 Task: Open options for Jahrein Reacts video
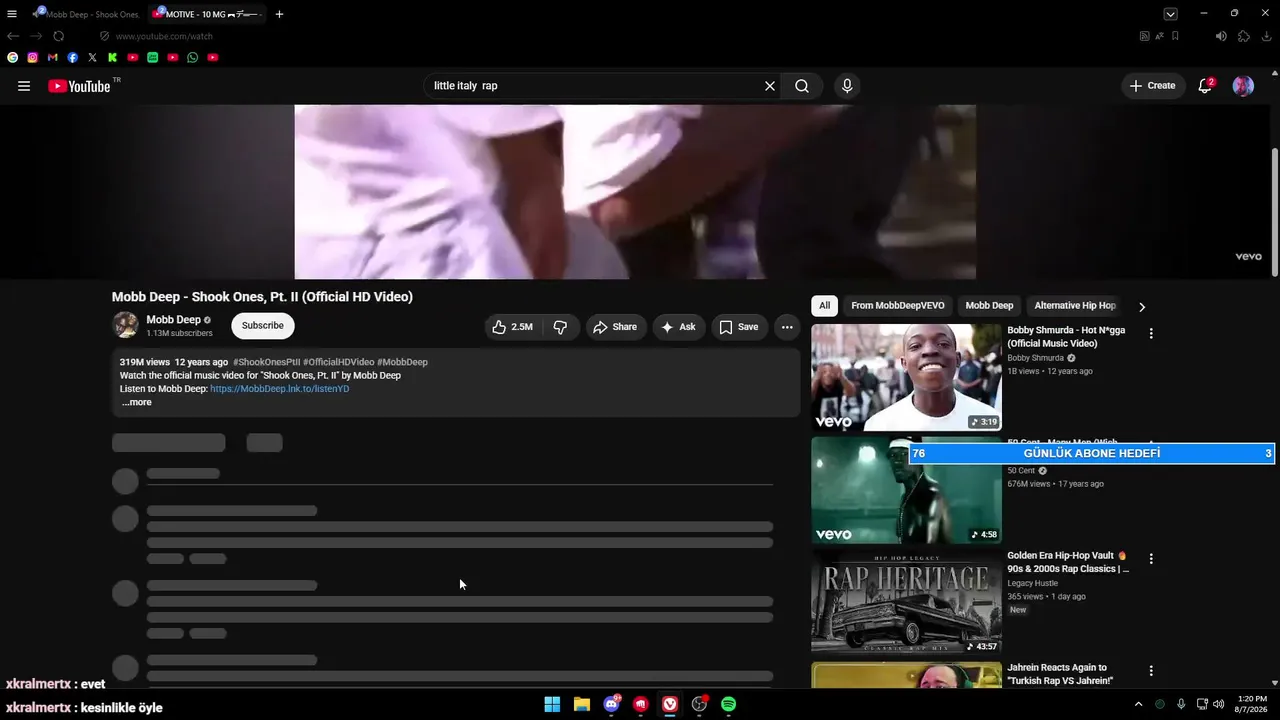click(x=1151, y=671)
